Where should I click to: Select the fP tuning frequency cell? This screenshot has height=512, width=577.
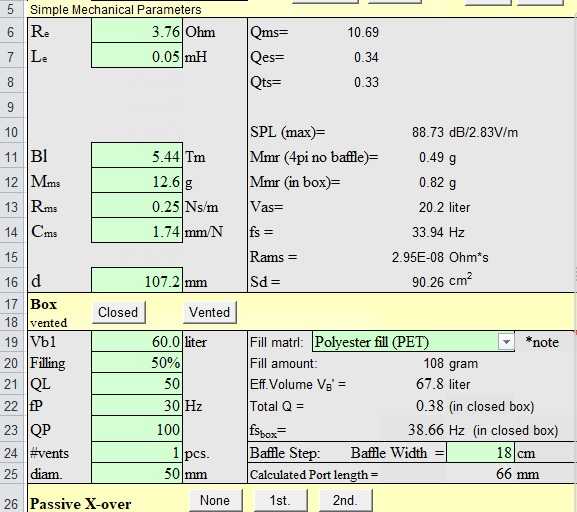[x=137, y=406]
